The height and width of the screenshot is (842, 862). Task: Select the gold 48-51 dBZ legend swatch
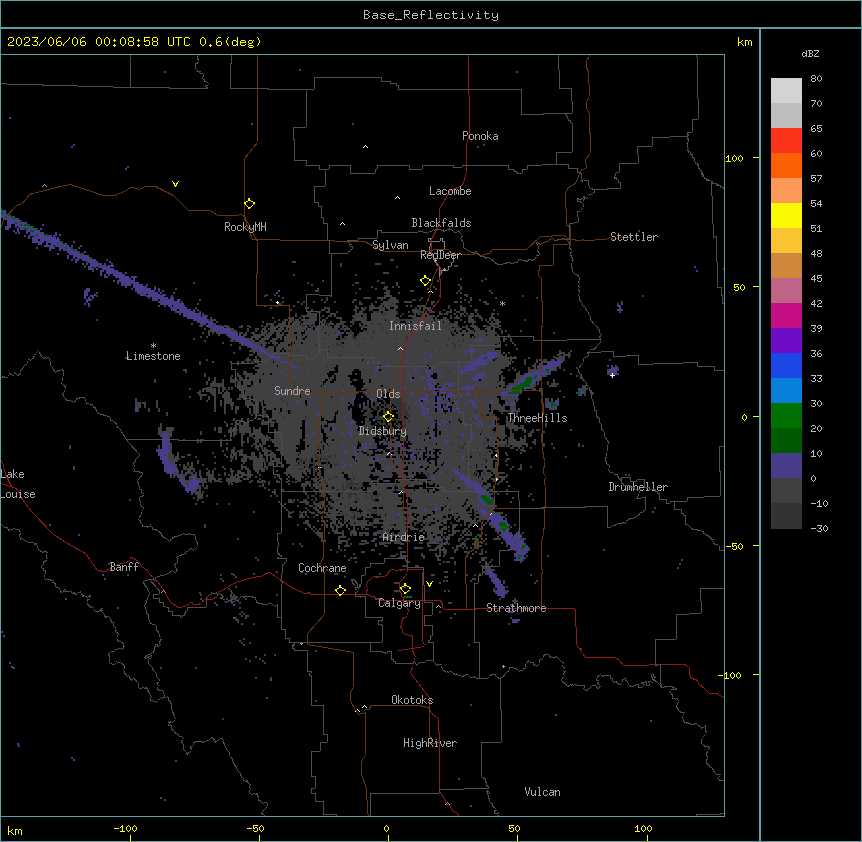tap(786, 241)
